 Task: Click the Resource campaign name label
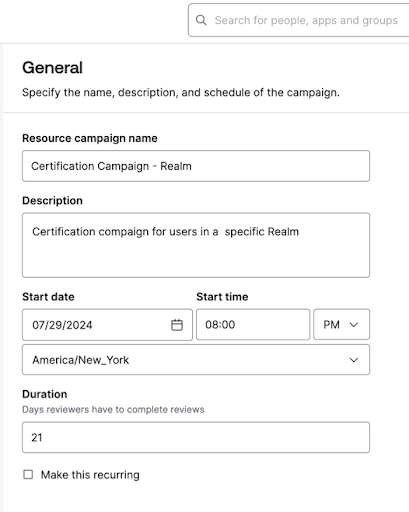[x=90, y=138]
